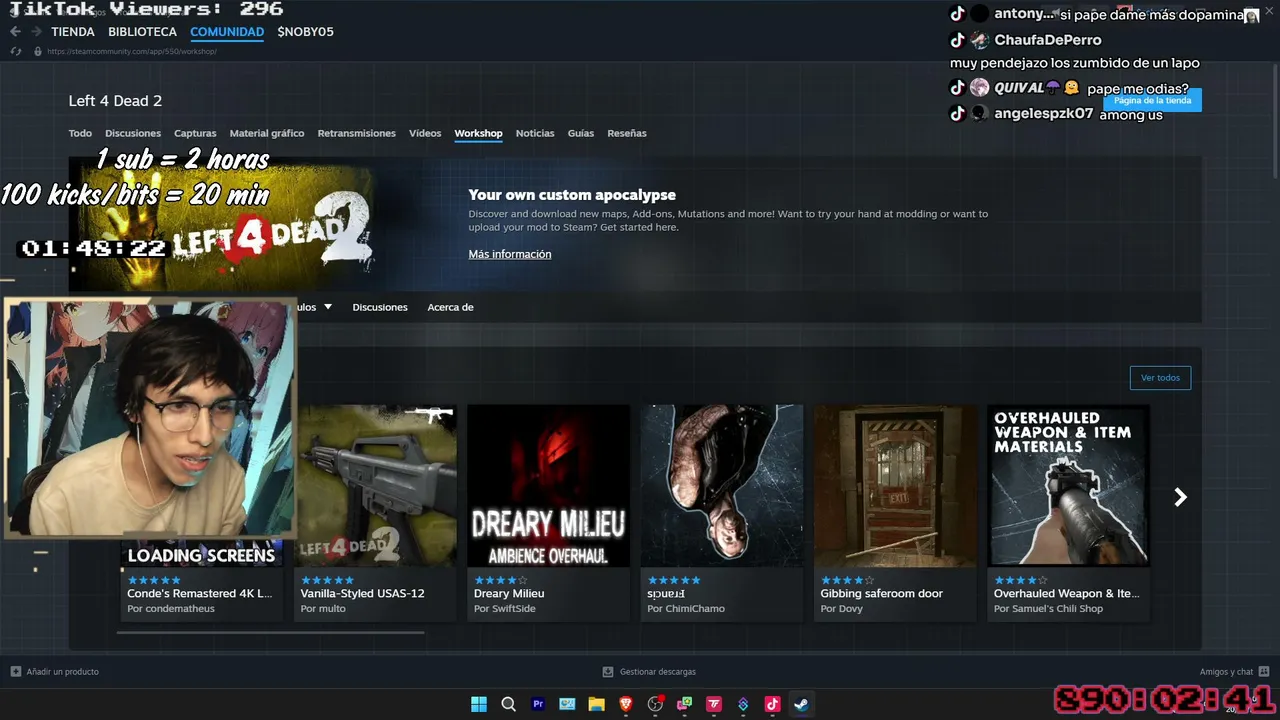Open the friends and chat icon
This screenshot has width=1280, height=720.
point(1264,672)
